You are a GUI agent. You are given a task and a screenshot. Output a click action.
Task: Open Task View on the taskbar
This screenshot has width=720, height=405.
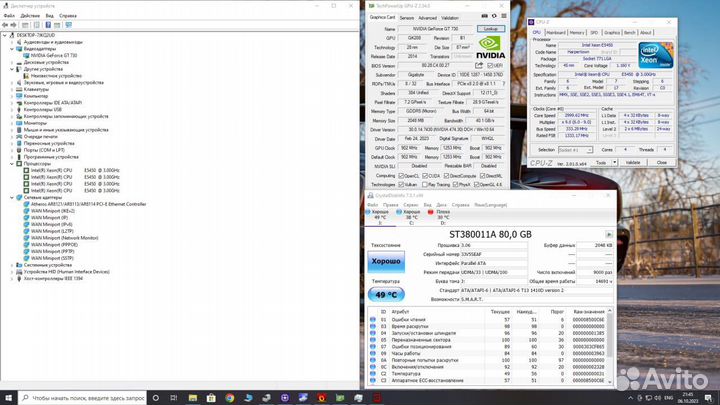tap(174, 398)
